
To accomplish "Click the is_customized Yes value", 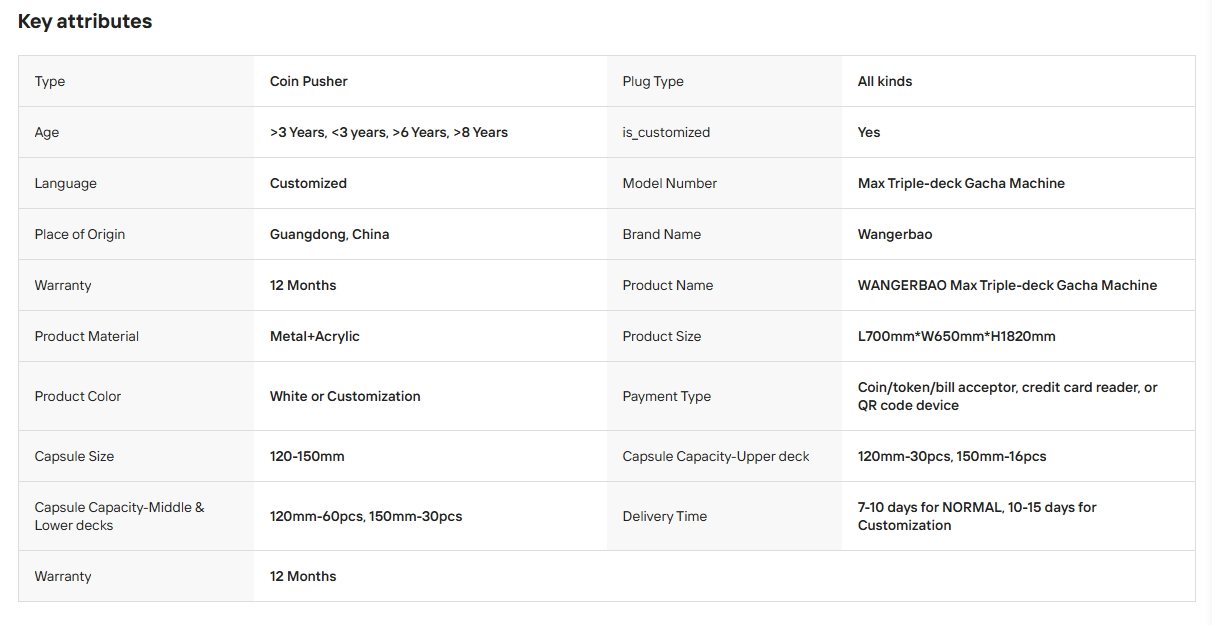I will [x=869, y=132].
